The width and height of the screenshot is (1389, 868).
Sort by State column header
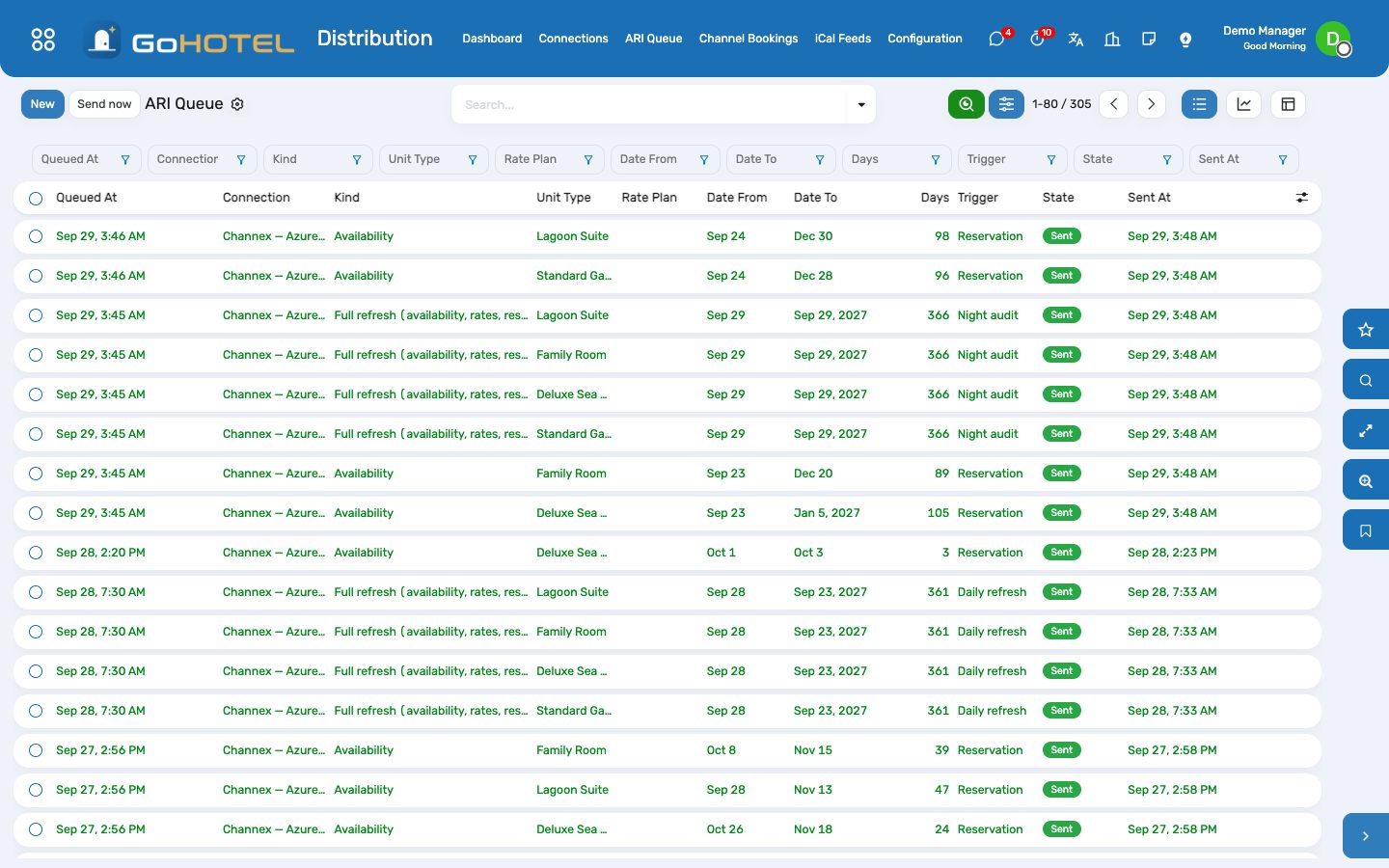click(x=1058, y=198)
